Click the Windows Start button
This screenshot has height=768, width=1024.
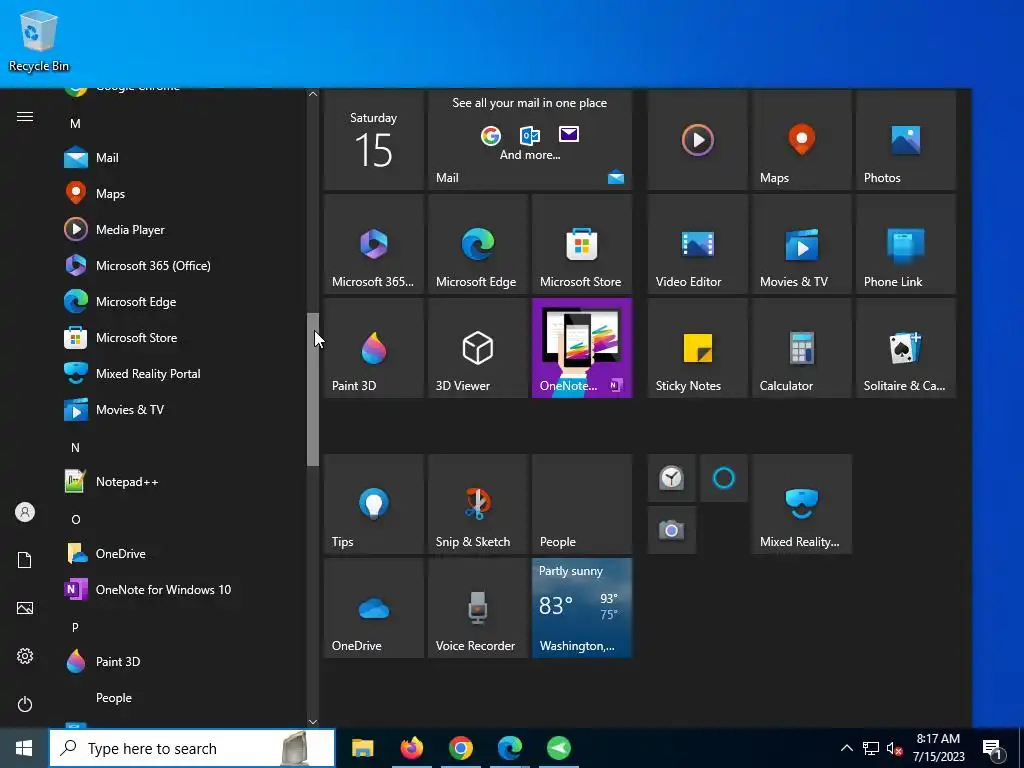[x=24, y=748]
